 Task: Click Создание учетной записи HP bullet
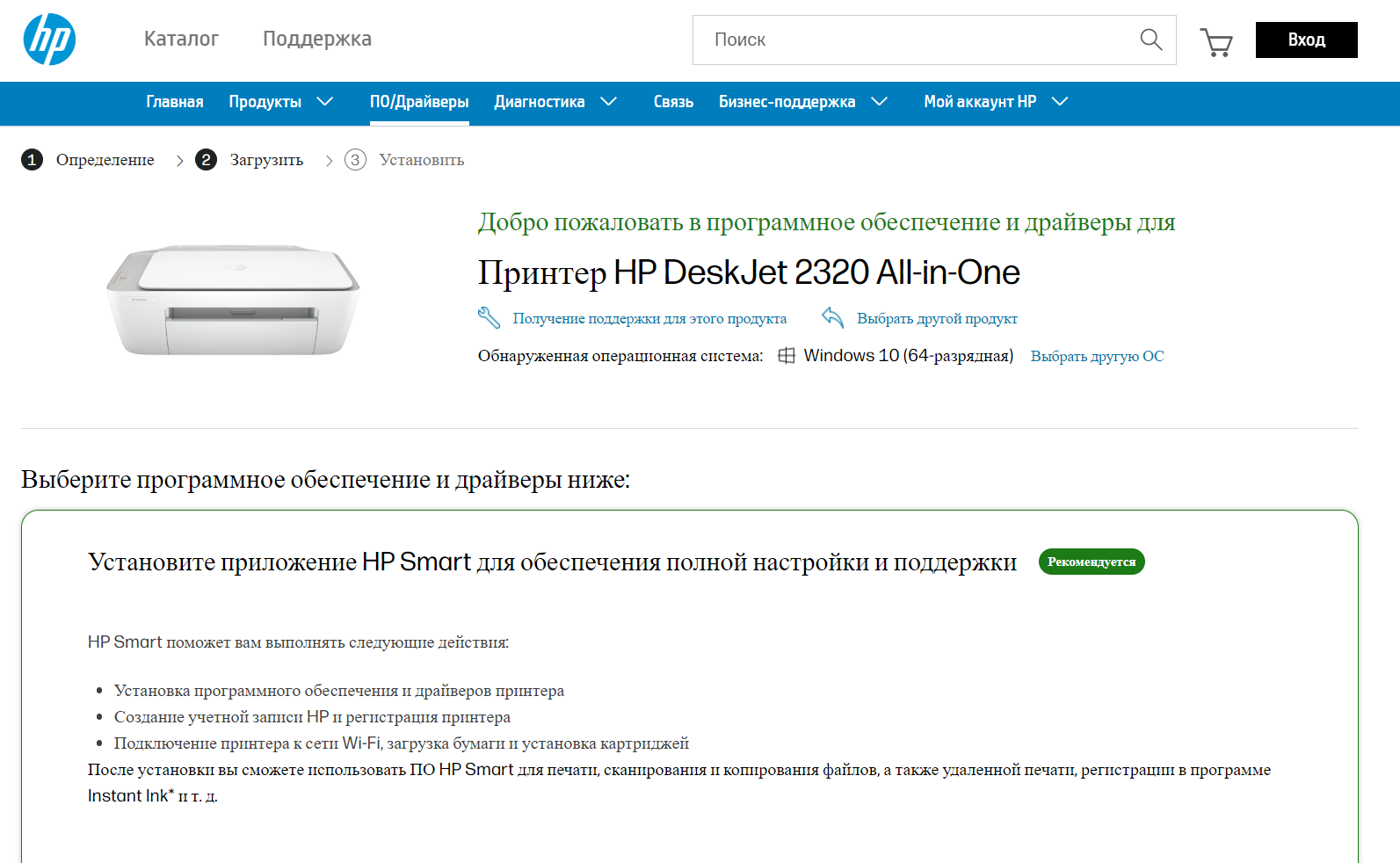coord(312,717)
